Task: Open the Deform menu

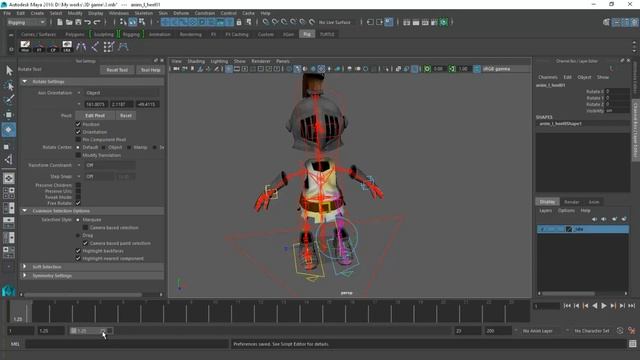Action: (x=181, y=13)
